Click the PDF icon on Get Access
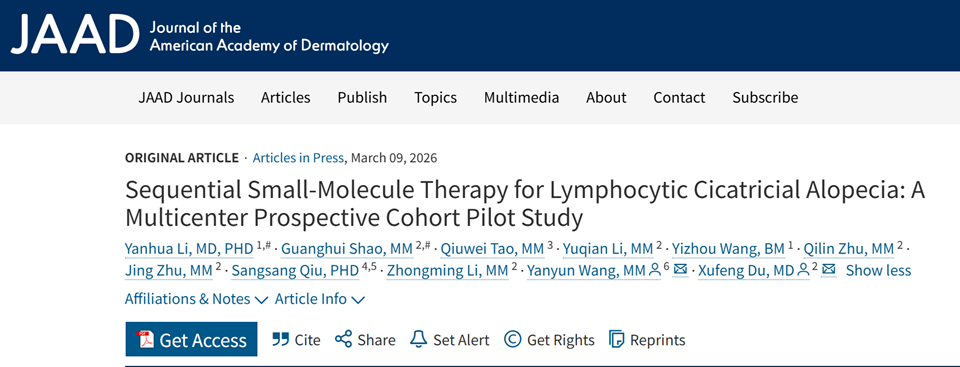 146,339
